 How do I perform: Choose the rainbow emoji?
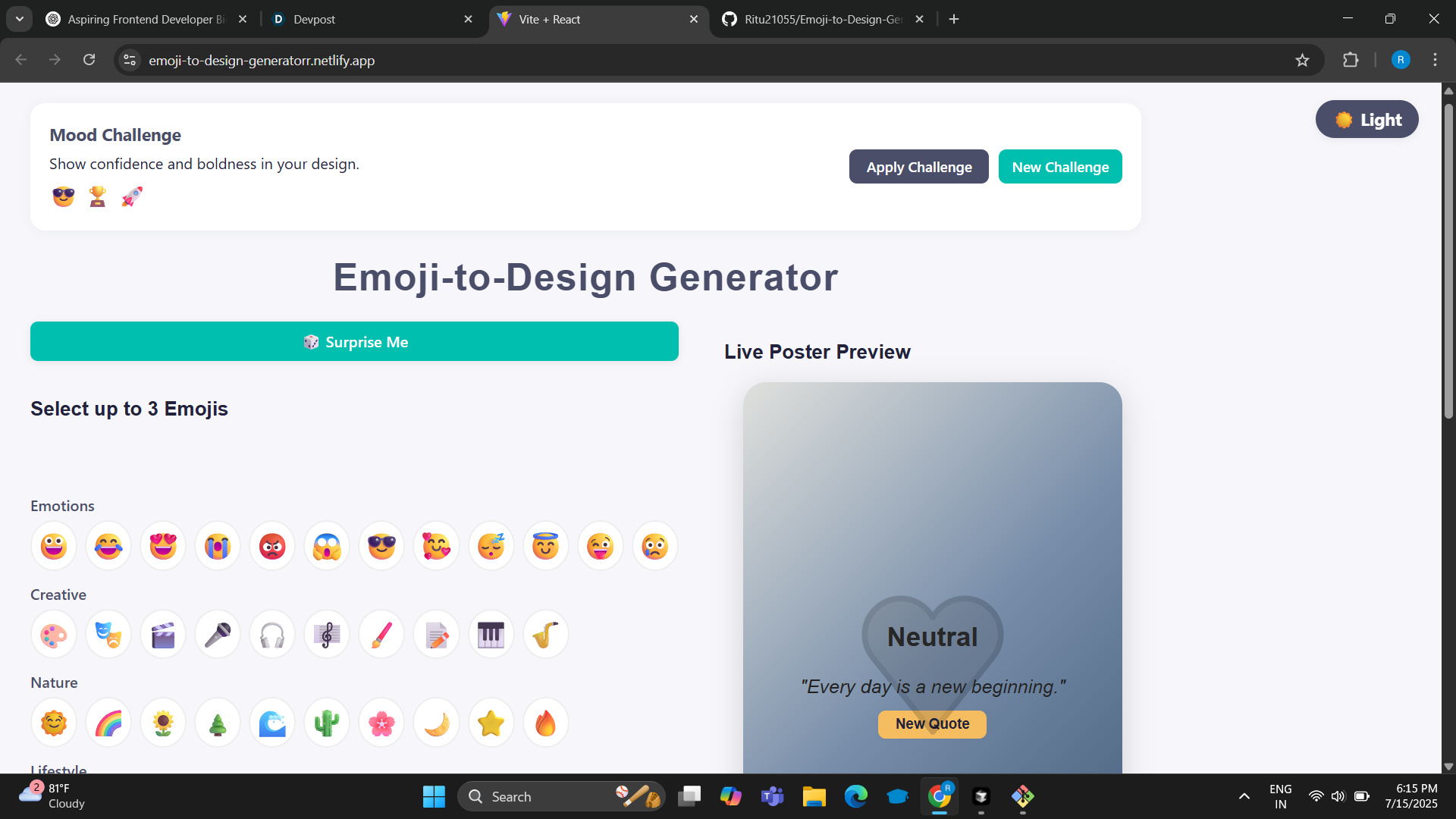[108, 723]
